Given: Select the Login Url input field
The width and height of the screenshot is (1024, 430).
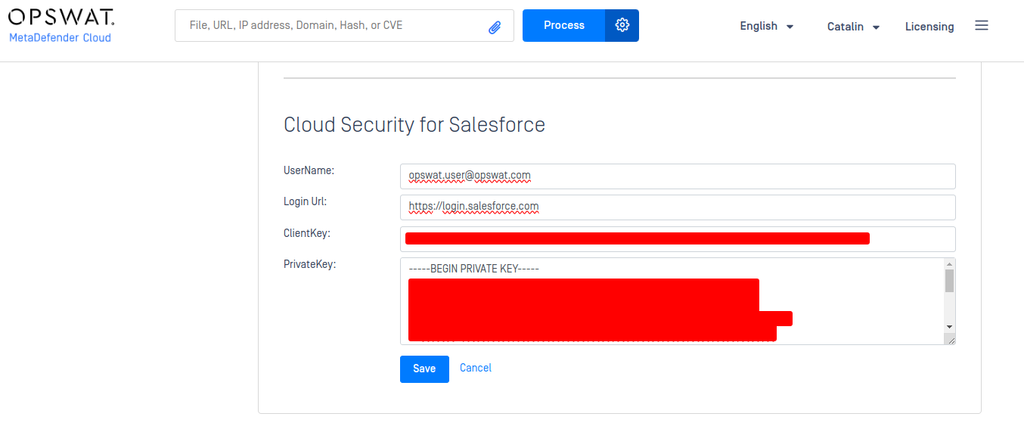Looking at the screenshot, I should coord(677,207).
